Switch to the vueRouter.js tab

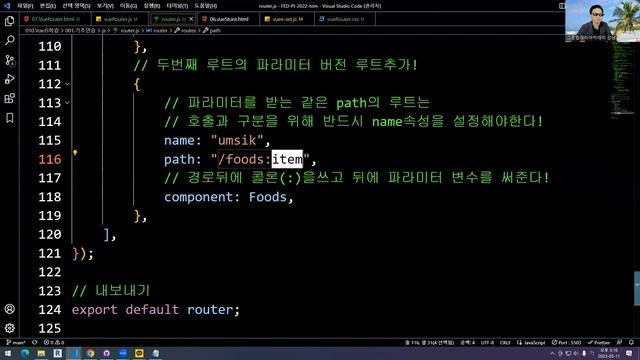pyautogui.click(x=120, y=19)
